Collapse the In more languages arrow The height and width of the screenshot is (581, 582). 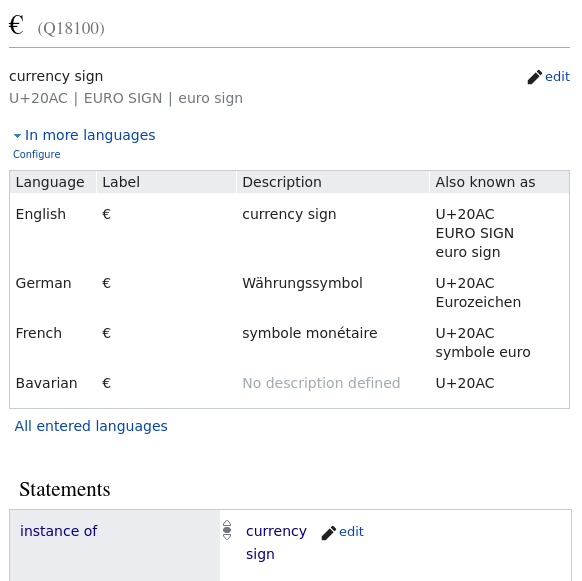pyautogui.click(x=17, y=136)
